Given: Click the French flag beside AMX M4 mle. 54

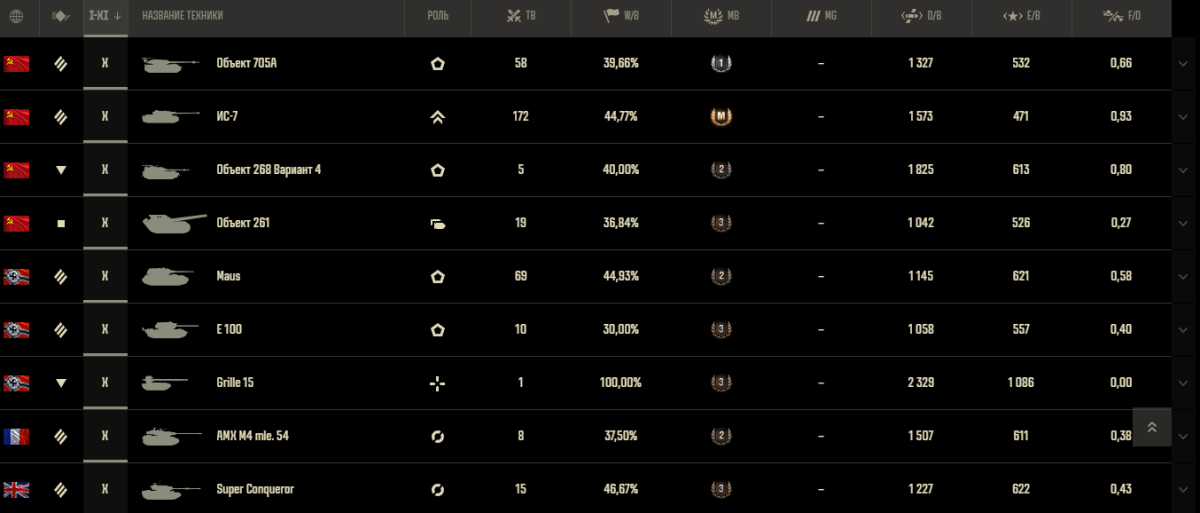Looking at the screenshot, I should point(16,436).
